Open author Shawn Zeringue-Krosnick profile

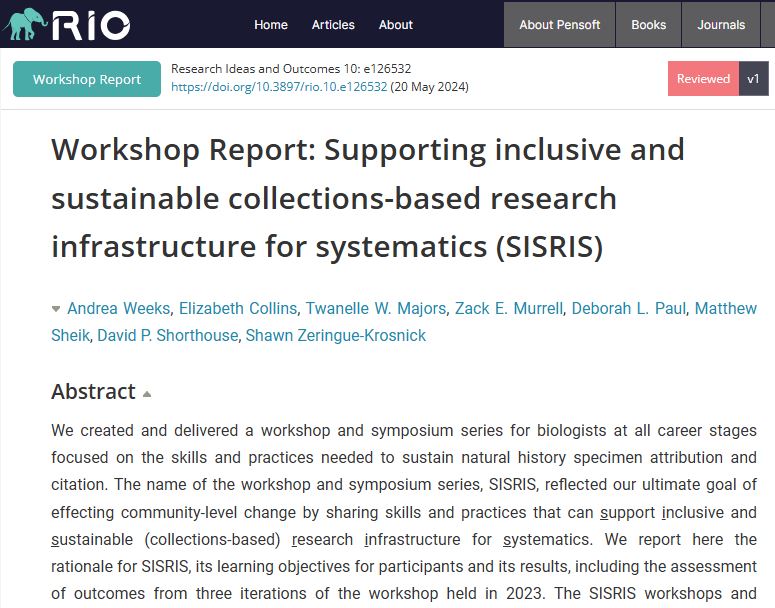tap(336, 336)
